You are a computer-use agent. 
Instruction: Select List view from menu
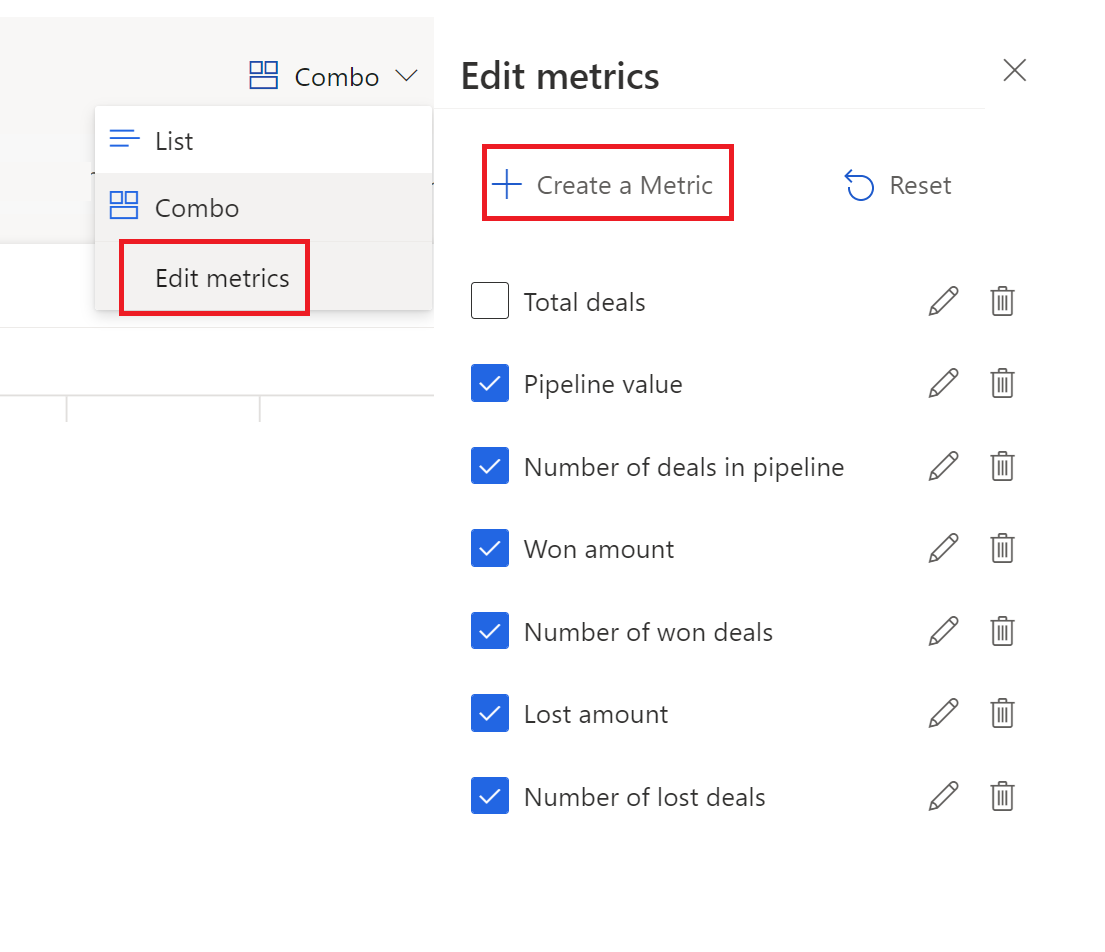point(174,141)
